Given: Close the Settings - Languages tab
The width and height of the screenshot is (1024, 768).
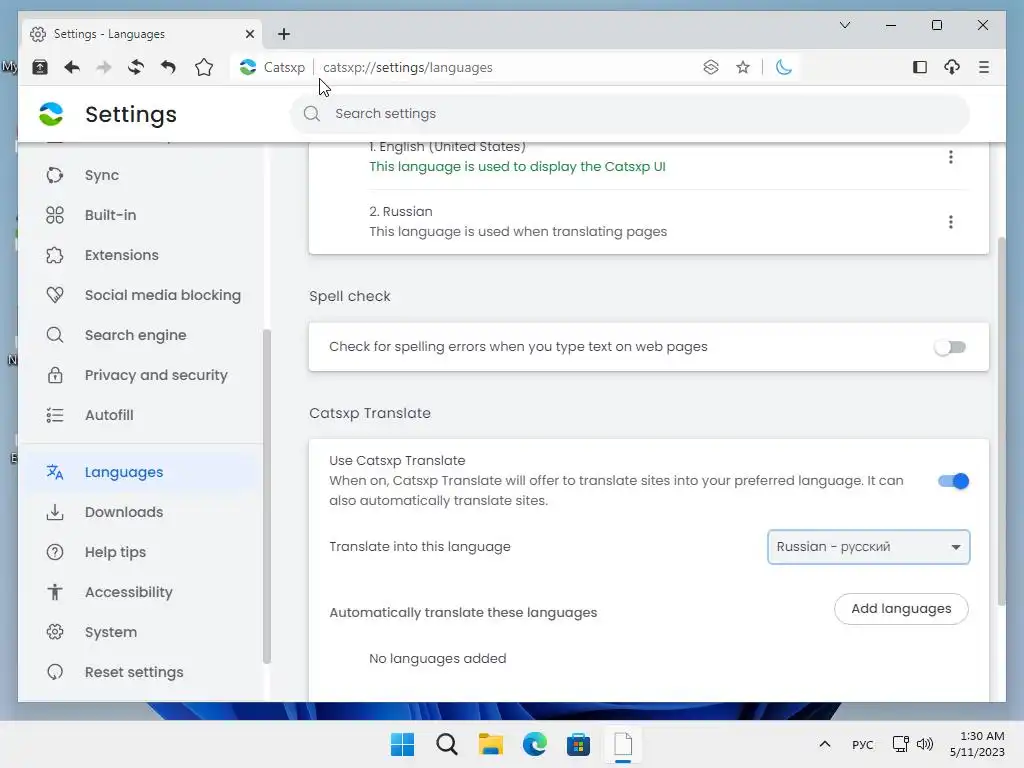Looking at the screenshot, I should [249, 34].
